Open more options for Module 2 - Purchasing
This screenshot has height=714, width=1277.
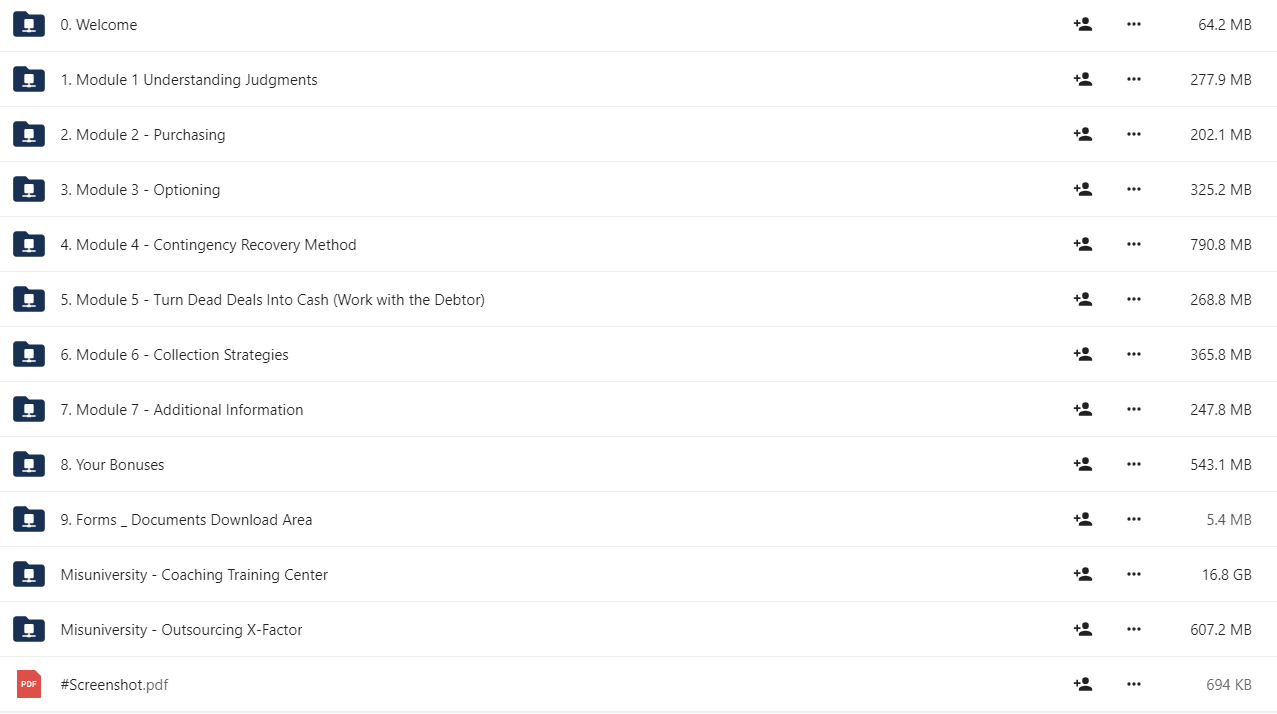coord(1133,134)
